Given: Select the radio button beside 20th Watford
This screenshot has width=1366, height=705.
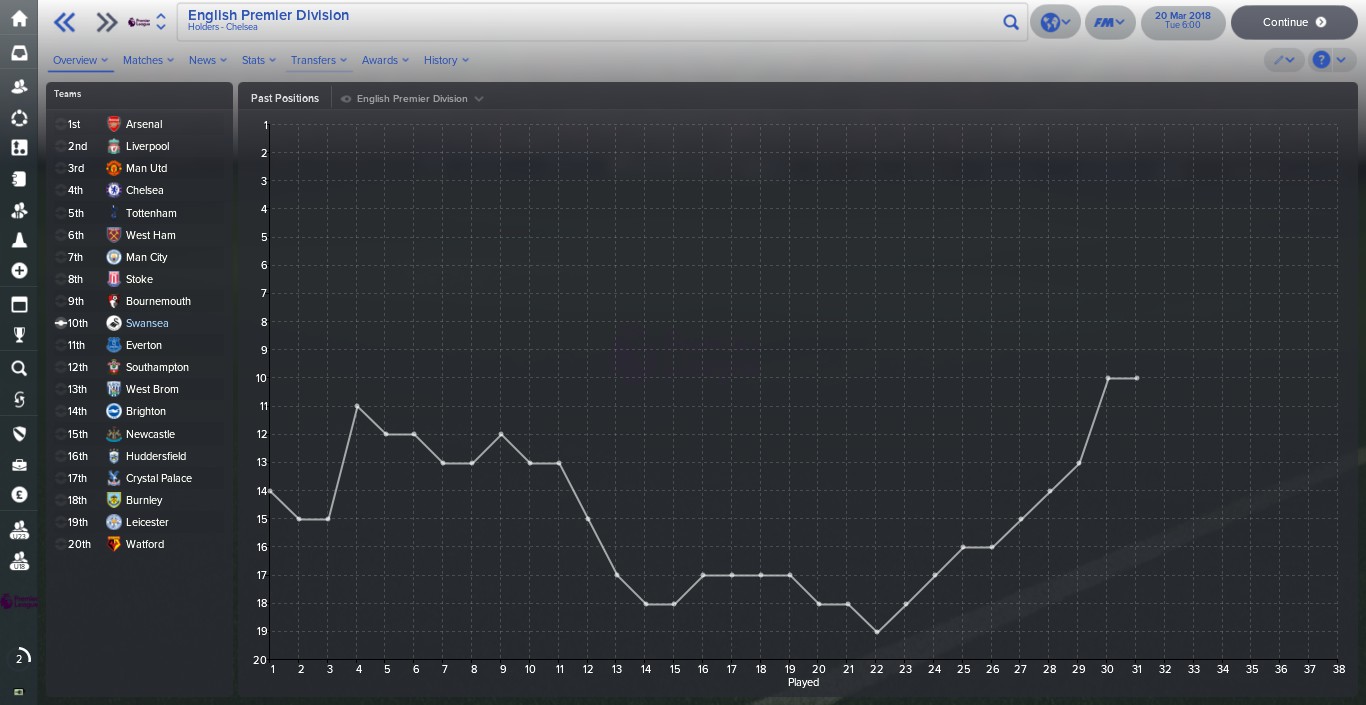Looking at the screenshot, I should click(x=61, y=544).
